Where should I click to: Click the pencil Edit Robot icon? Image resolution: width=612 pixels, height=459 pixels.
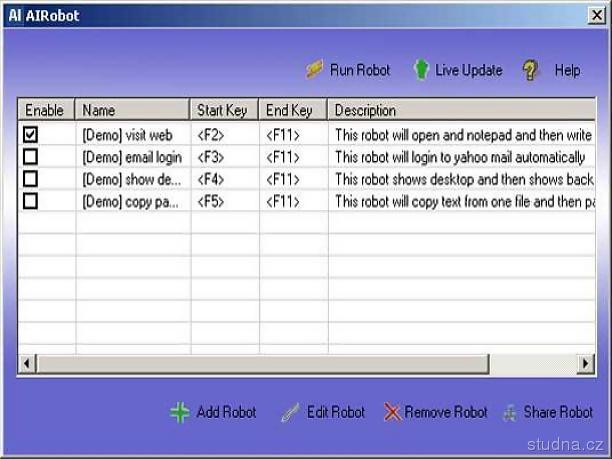pos(290,413)
